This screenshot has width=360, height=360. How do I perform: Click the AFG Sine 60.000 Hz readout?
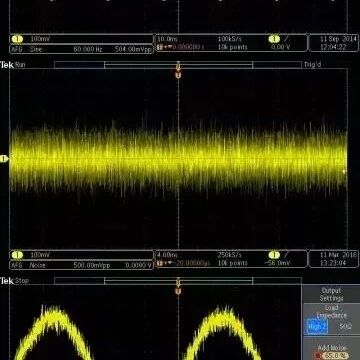(82, 49)
